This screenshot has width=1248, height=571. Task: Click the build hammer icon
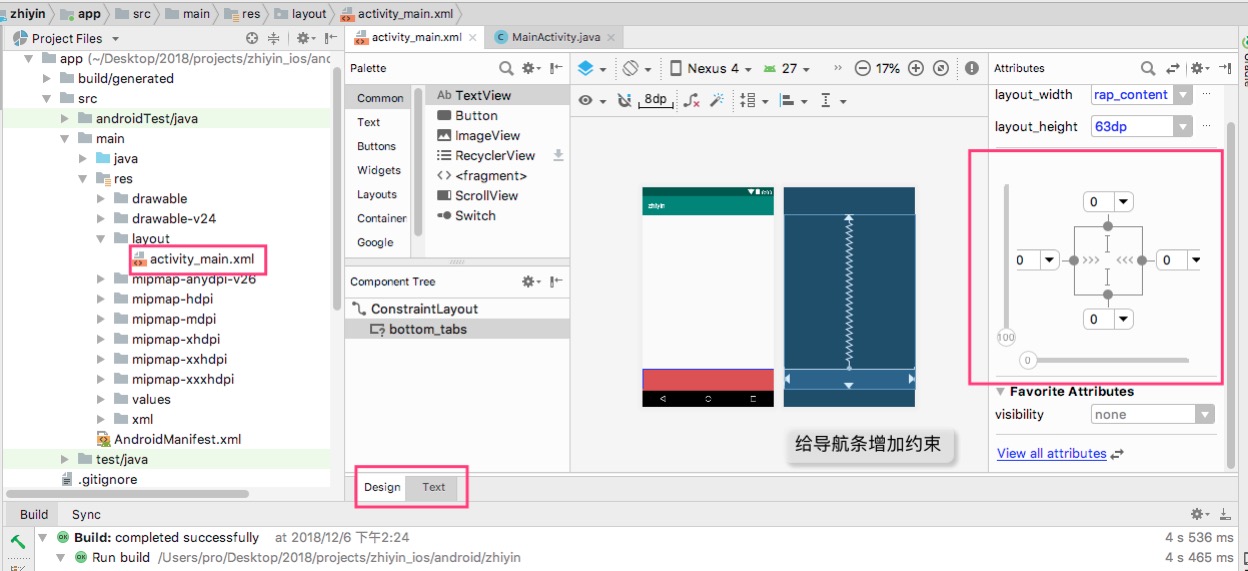click(17, 541)
